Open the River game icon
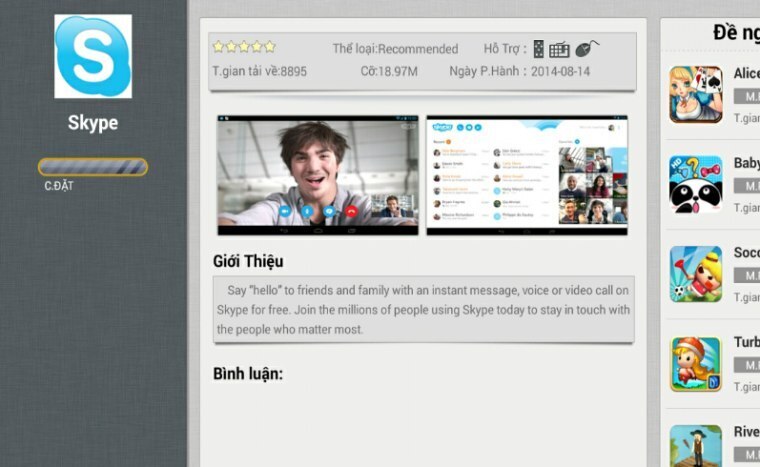 696,446
